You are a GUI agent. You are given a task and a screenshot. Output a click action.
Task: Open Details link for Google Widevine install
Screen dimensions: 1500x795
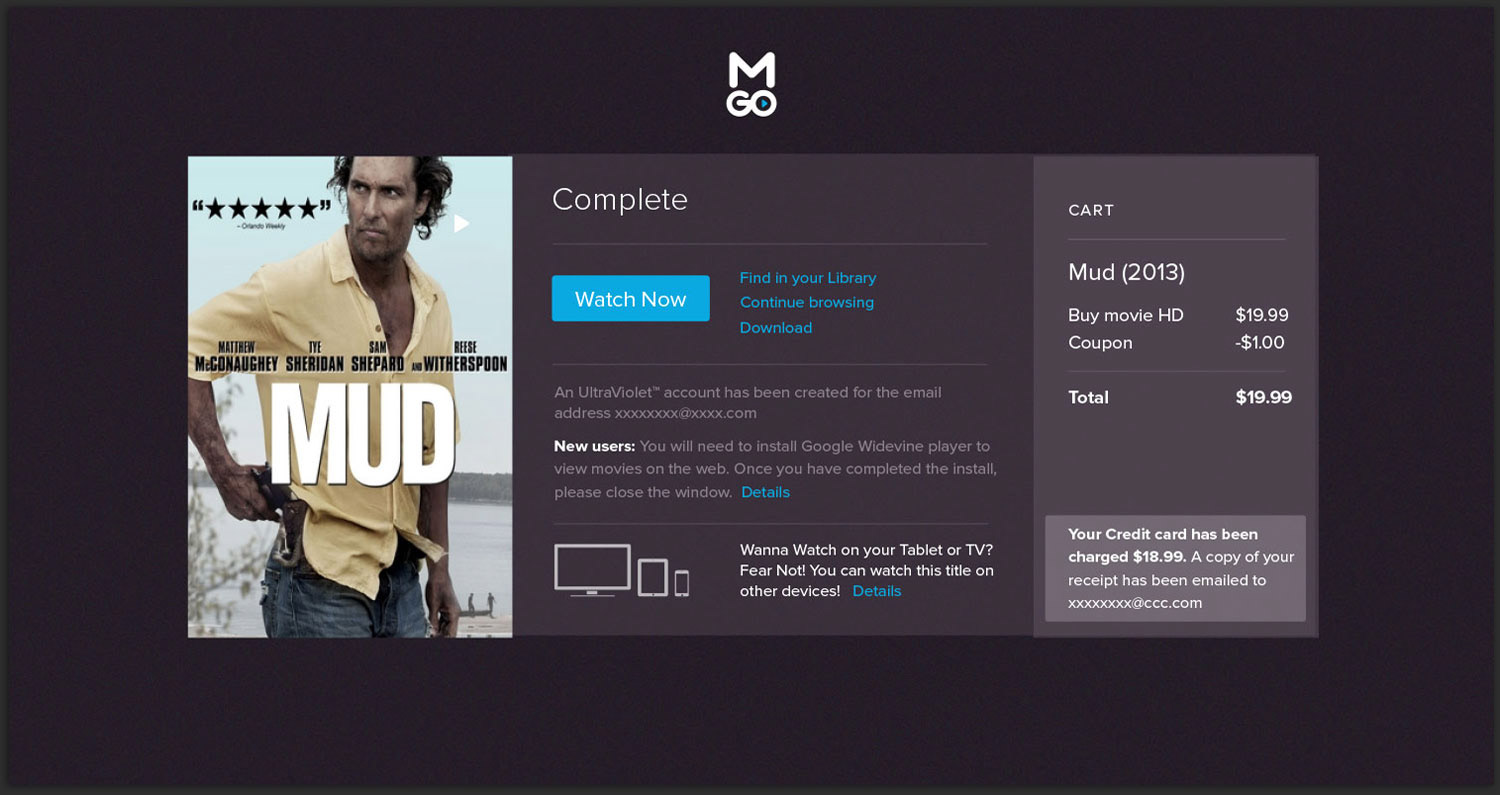[765, 492]
